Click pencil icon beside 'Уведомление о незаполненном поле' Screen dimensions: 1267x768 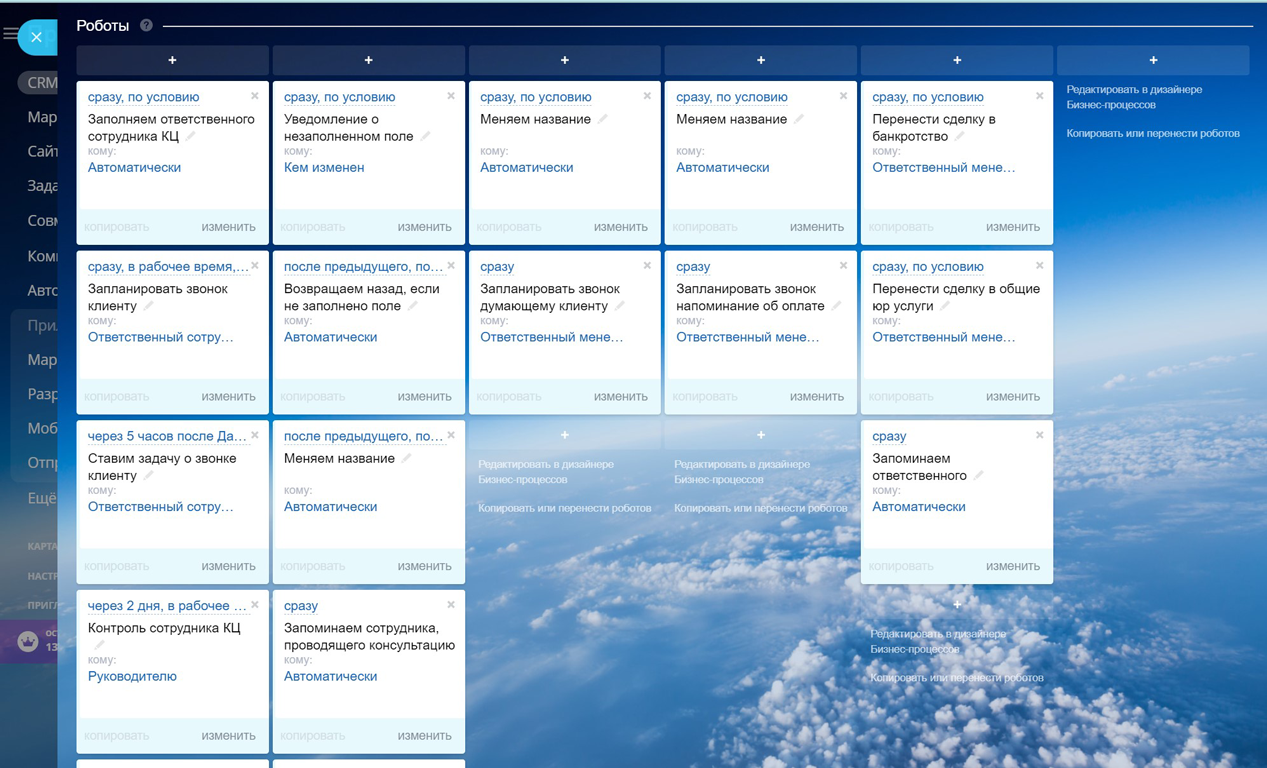click(425, 136)
